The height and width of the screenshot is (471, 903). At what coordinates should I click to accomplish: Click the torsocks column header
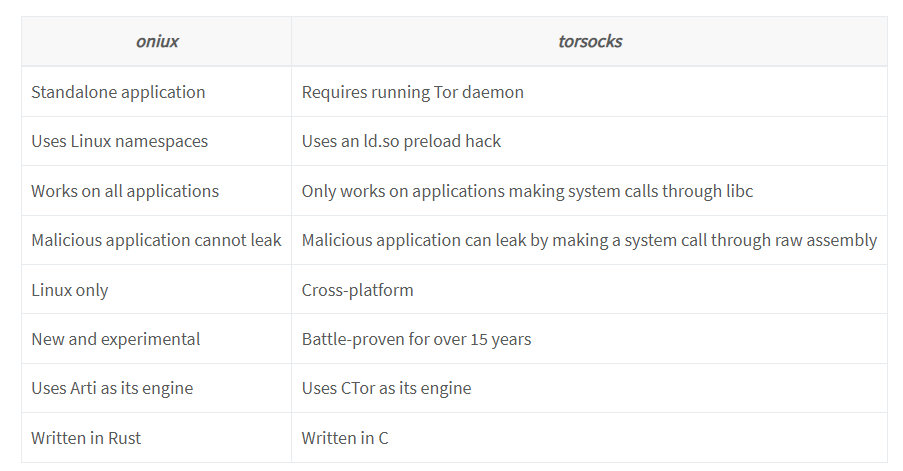(x=590, y=42)
